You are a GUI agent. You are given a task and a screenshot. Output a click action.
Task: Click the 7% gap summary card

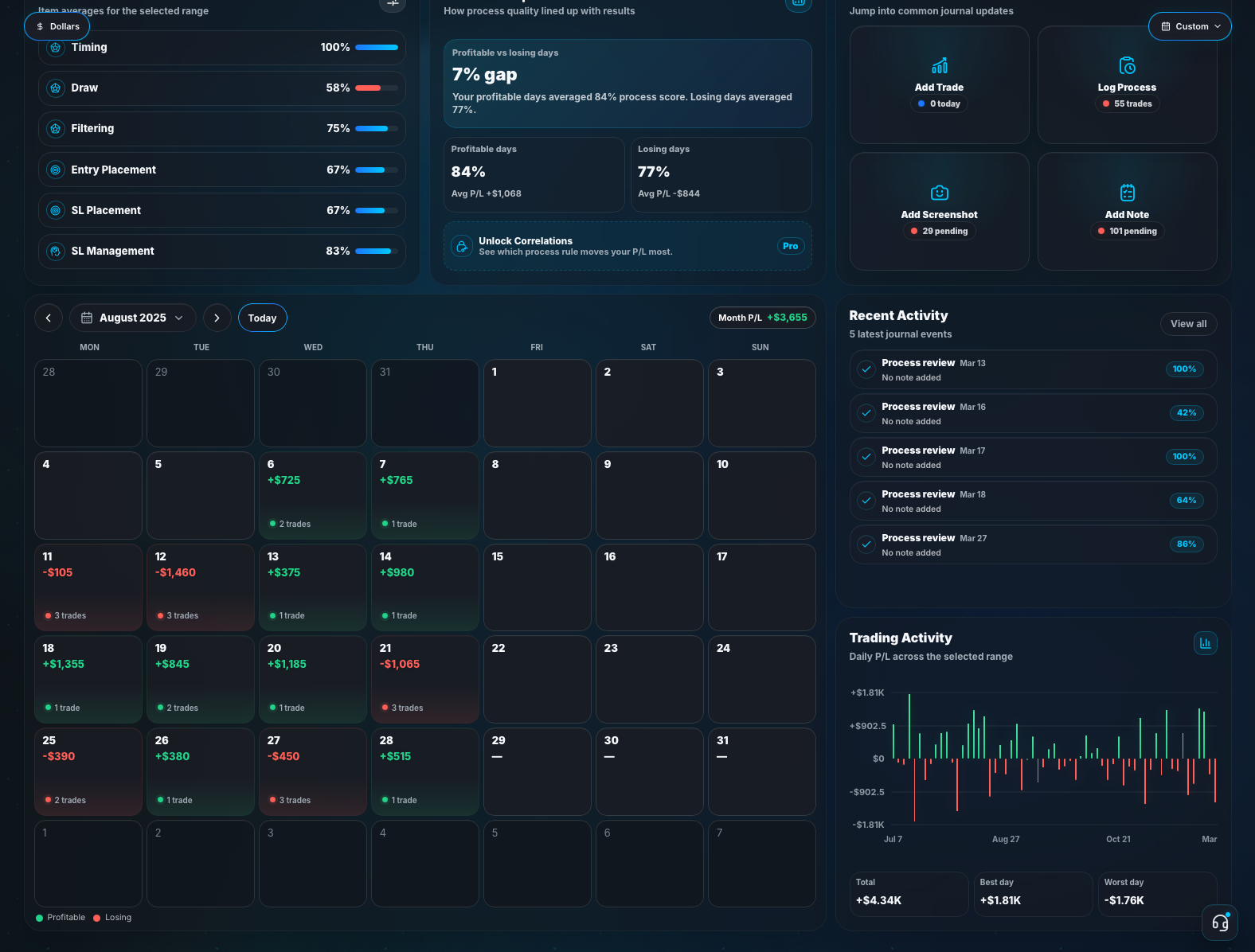pos(627,84)
